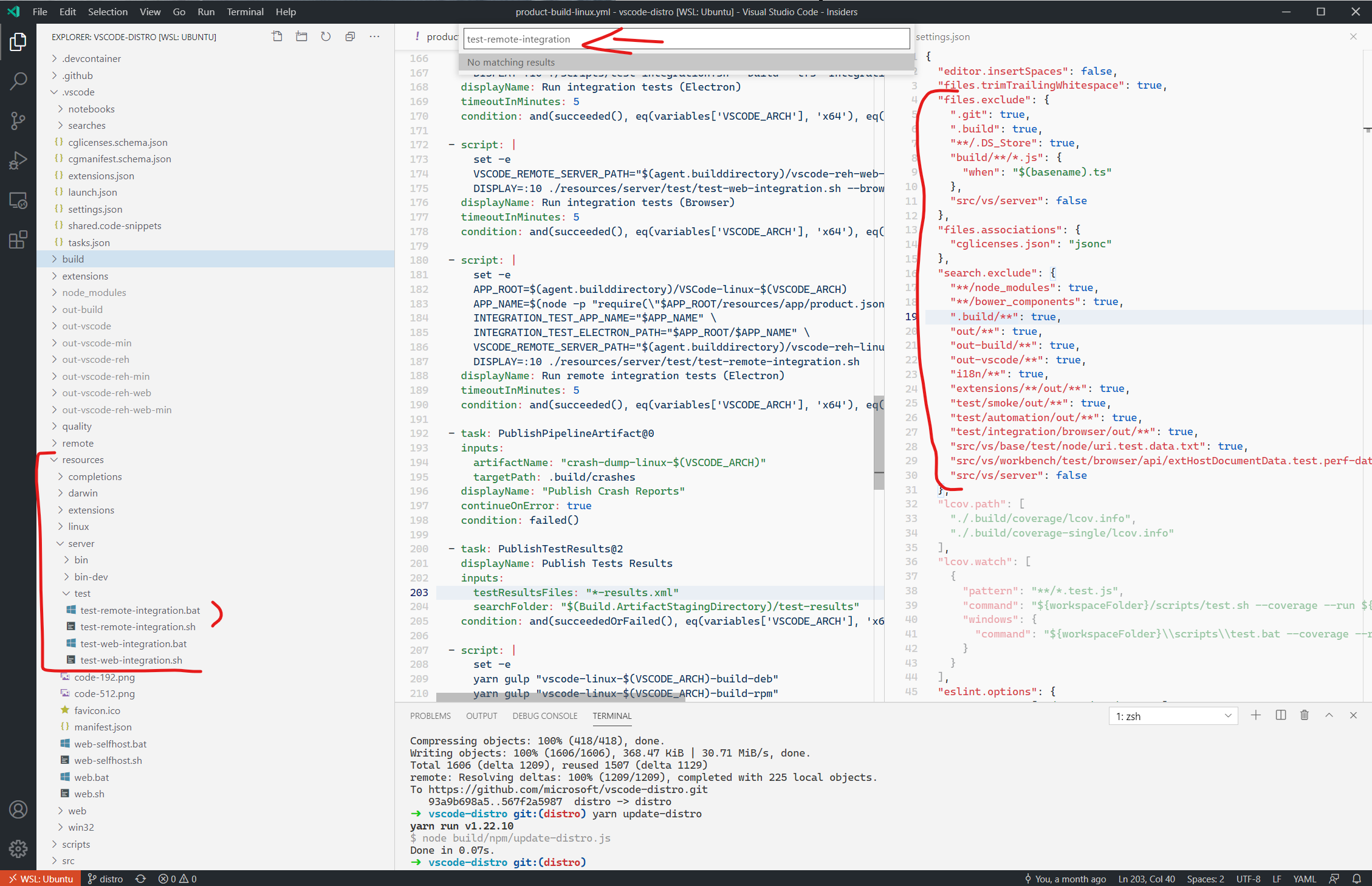Open Explorer more actions ellipsis
Image resolution: width=1372 pixels, height=886 pixels.
click(374, 36)
